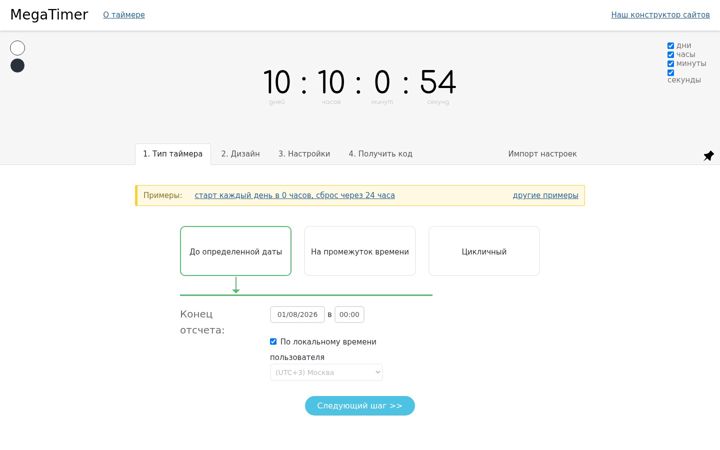Open the 2. Дизайн tab
Screen dimensions: 720x450
point(240,154)
